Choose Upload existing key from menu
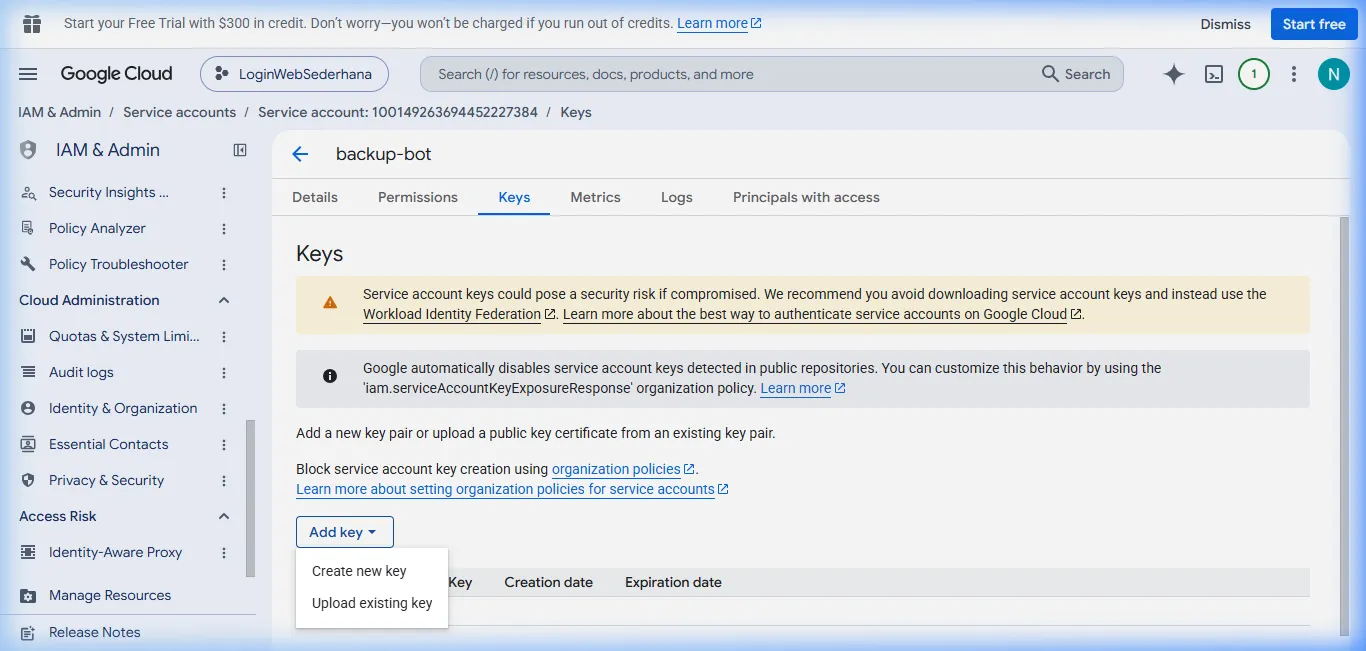This screenshot has width=1366, height=651. tap(372, 603)
